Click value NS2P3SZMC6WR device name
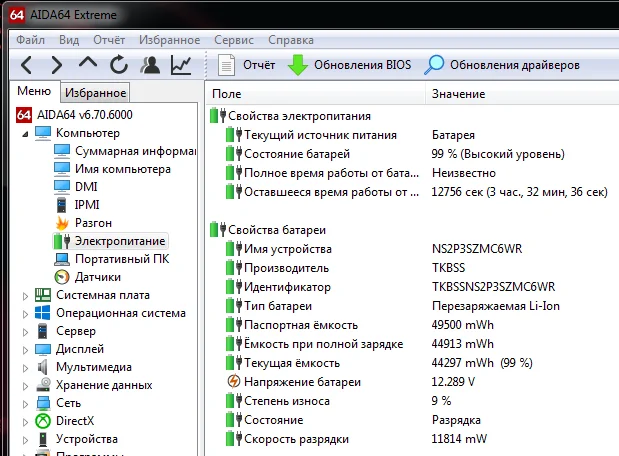619x456 pixels. [477, 249]
